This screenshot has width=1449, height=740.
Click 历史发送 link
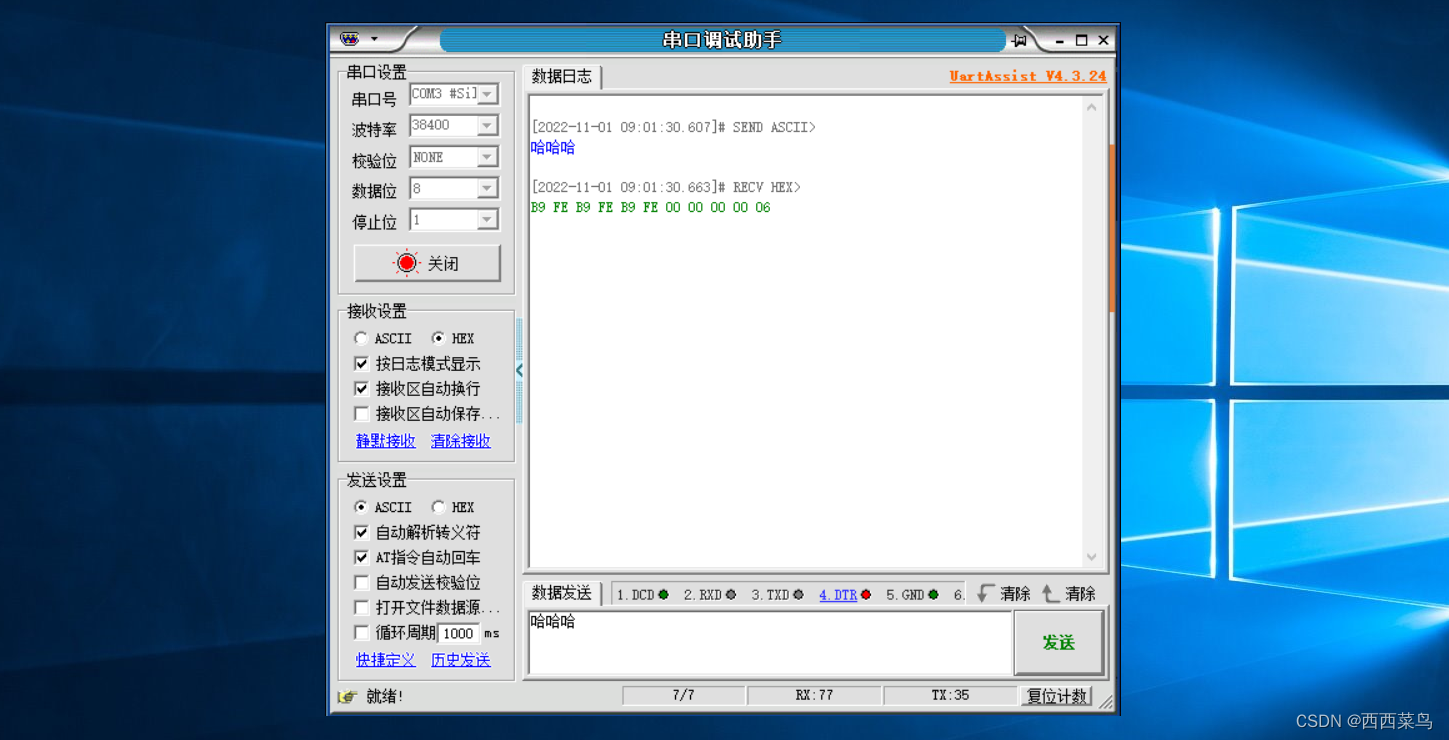[x=461, y=660]
